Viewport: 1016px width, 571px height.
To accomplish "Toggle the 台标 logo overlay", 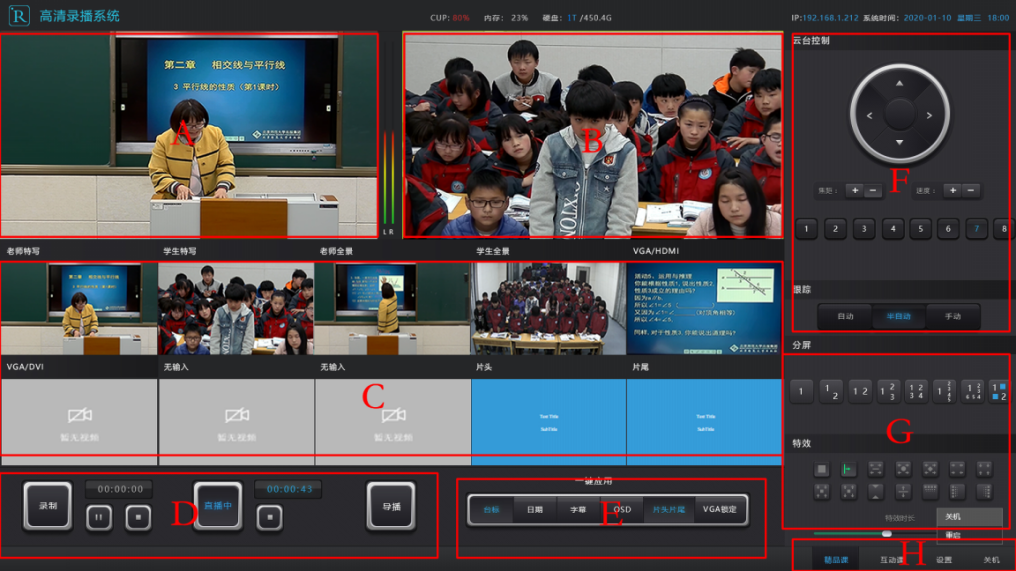I will [491, 510].
